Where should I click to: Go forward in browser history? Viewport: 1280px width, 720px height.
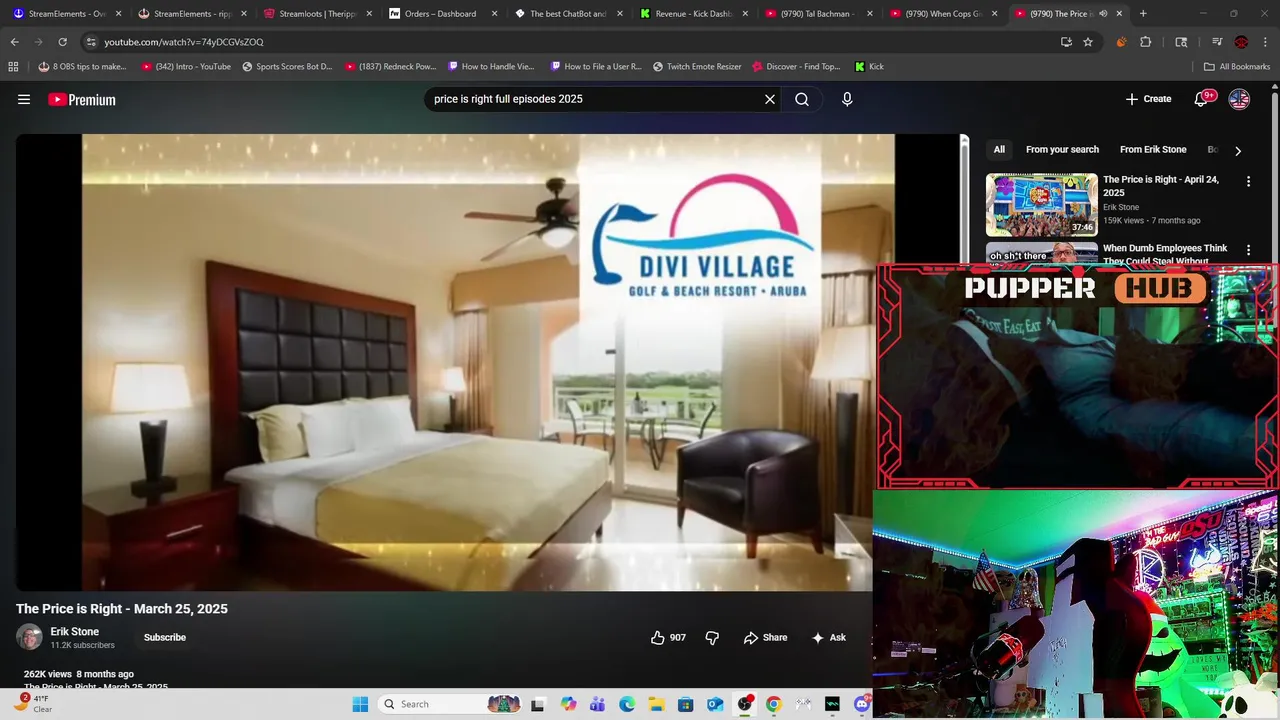point(38,42)
